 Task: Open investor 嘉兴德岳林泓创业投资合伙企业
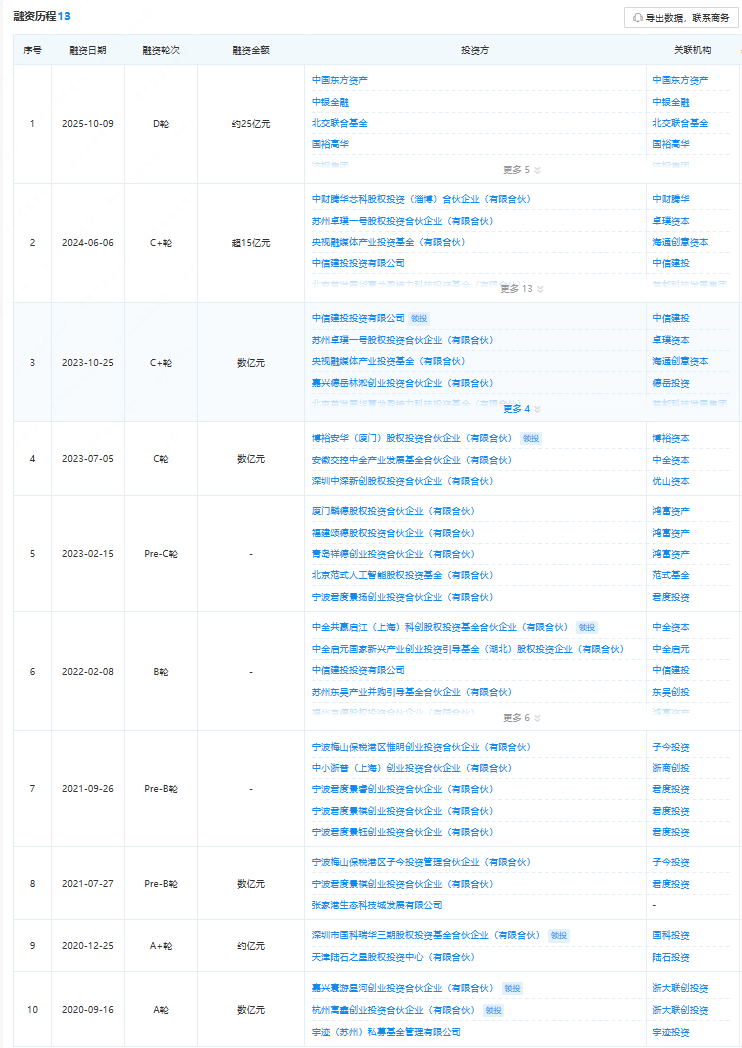(402, 383)
